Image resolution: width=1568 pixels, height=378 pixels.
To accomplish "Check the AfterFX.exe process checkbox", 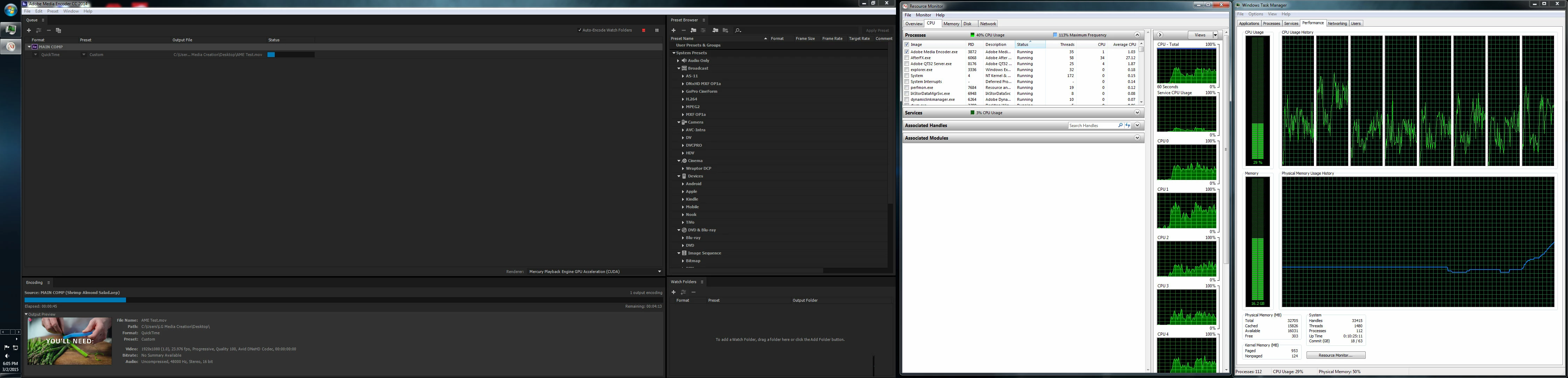I will coord(907,58).
